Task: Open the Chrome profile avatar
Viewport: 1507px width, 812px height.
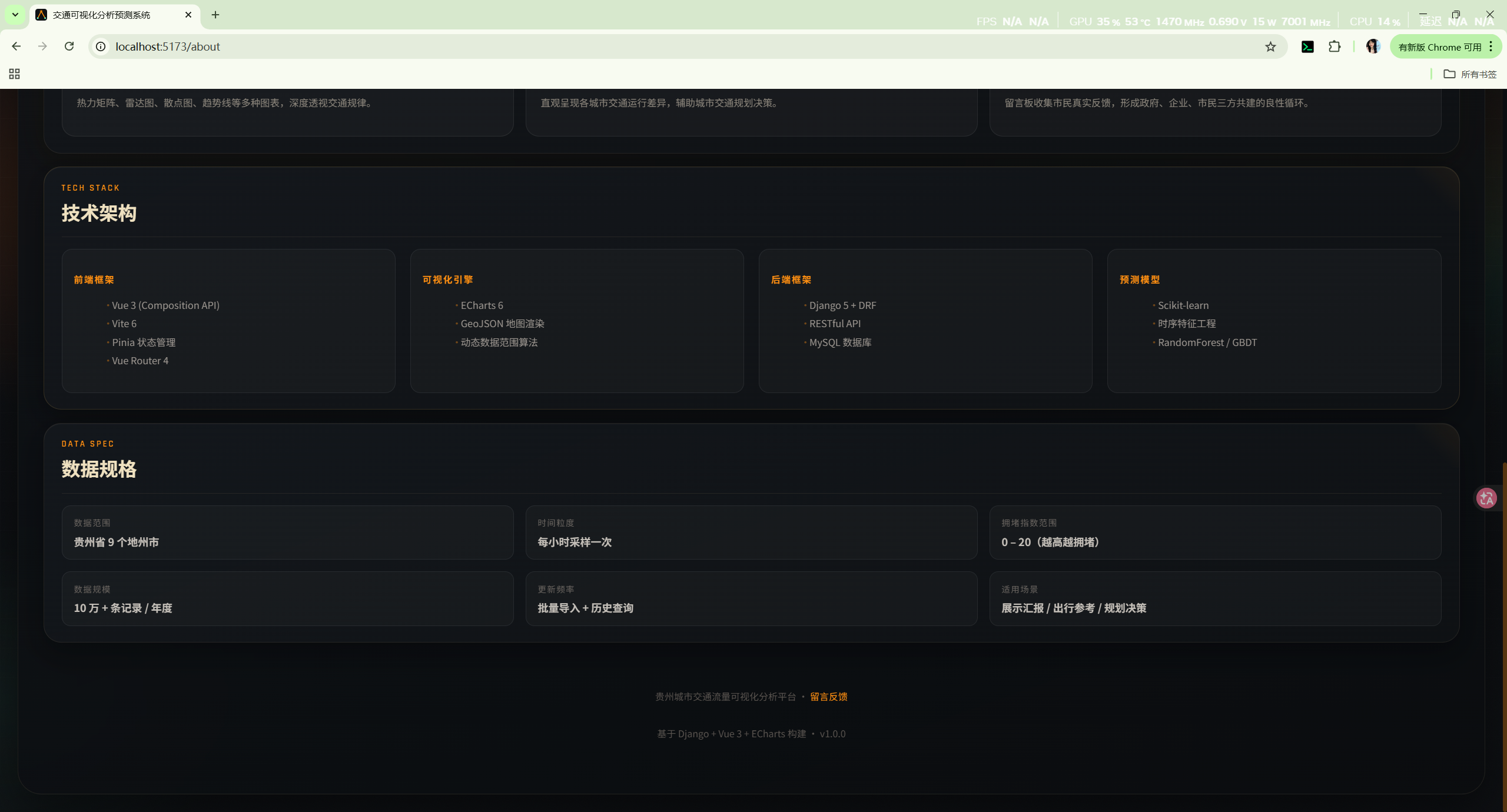Action: coord(1373,47)
